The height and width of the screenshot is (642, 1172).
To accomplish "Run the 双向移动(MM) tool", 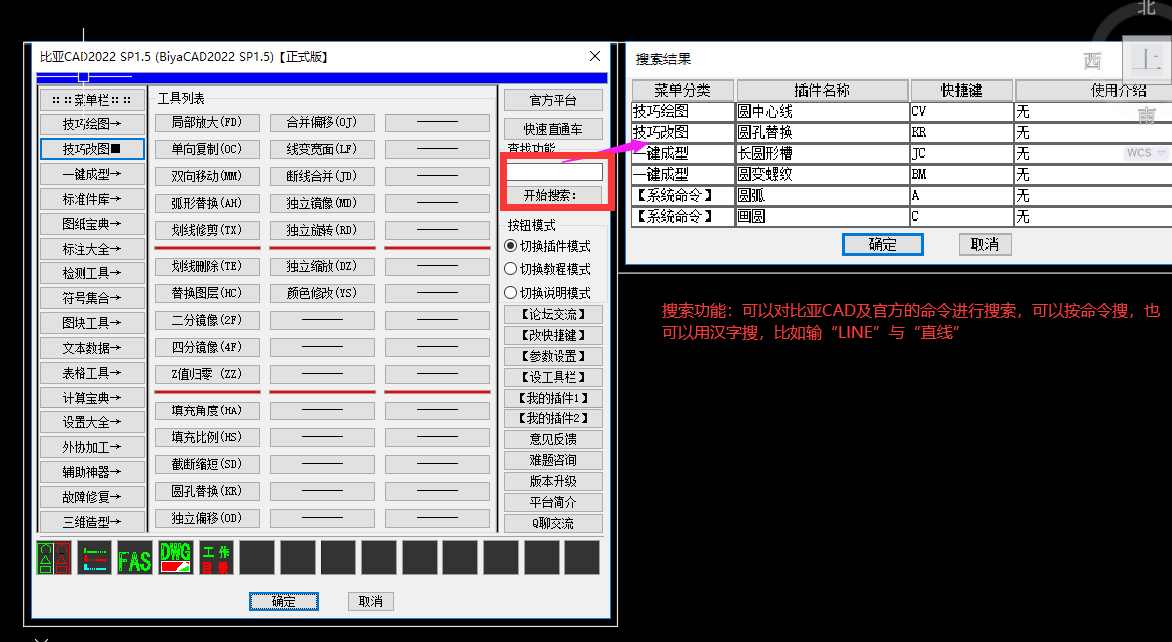I will click(x=207, y=176).
